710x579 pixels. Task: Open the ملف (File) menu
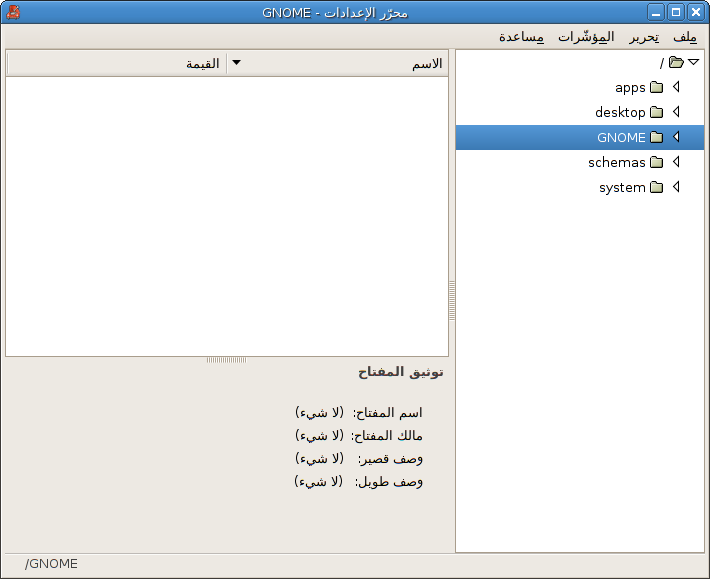[685, 37]
